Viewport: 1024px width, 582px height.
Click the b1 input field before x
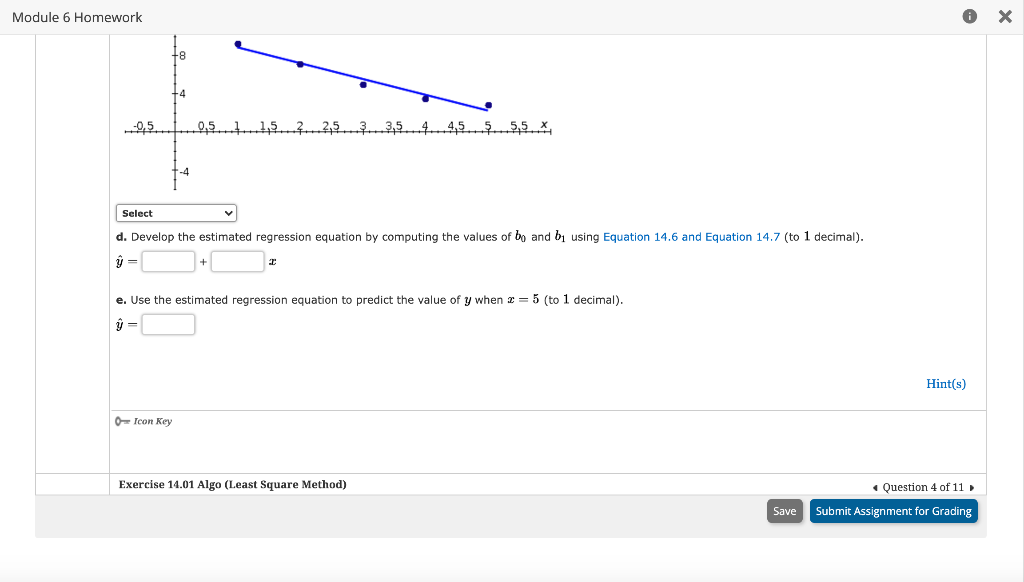[236, 261]
